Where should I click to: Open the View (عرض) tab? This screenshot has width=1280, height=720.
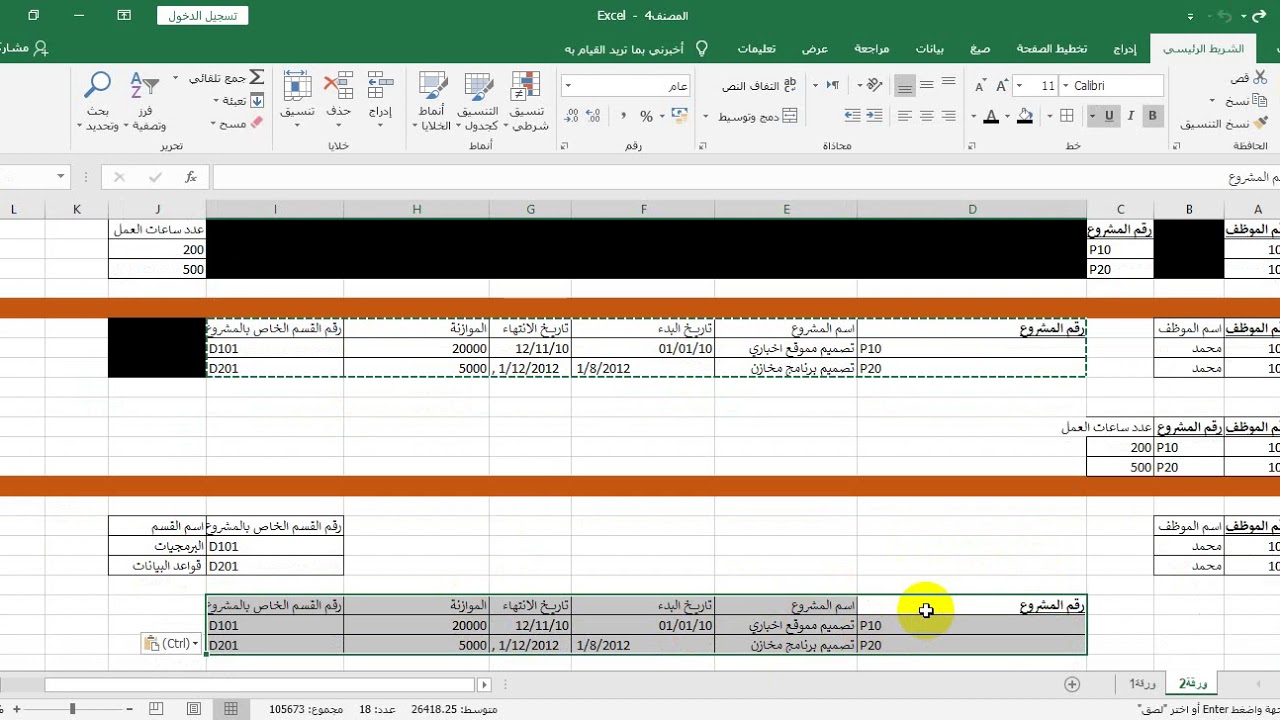coord(815,48)
